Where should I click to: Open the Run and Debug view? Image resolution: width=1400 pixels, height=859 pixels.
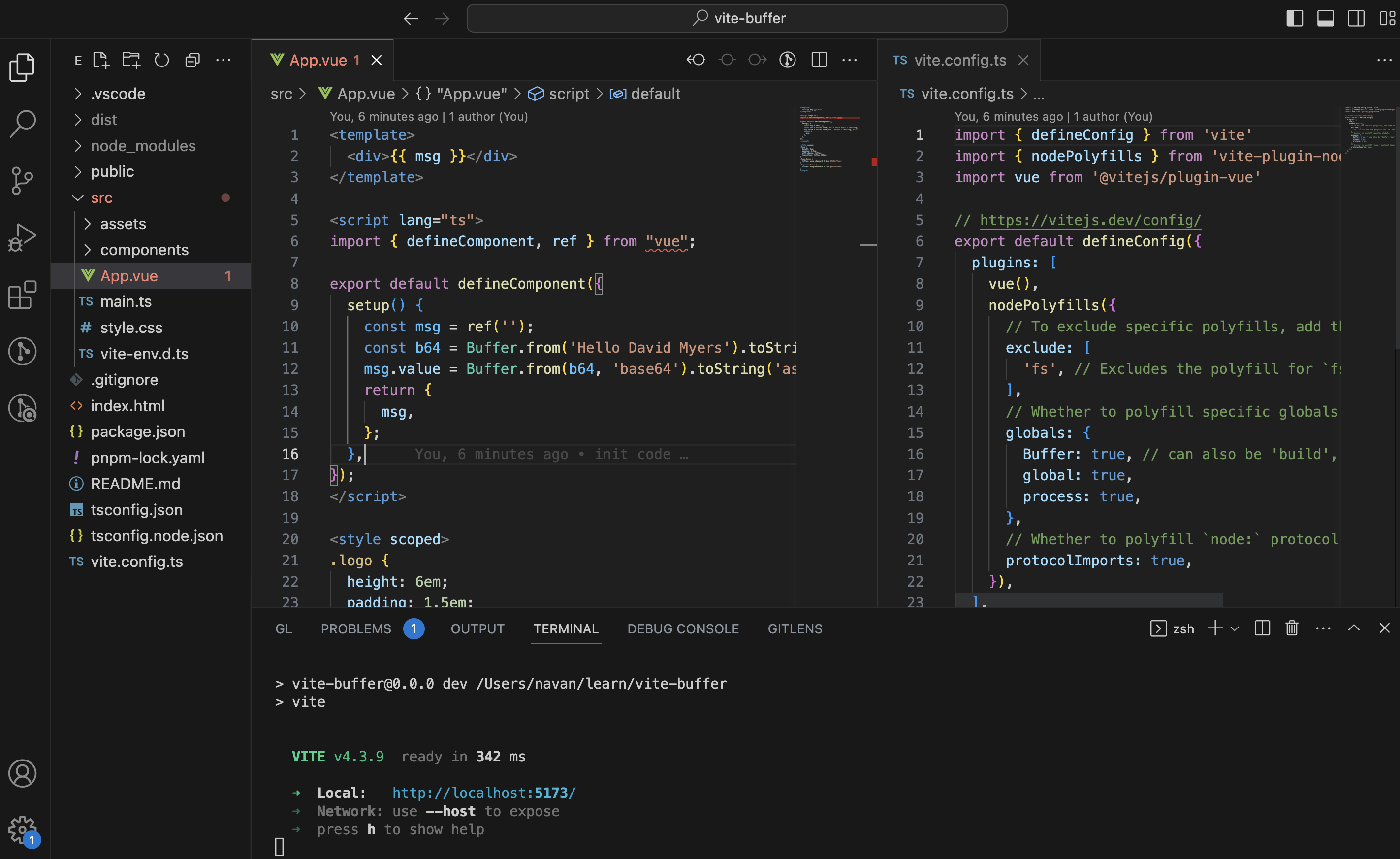(x=23, y=236)
